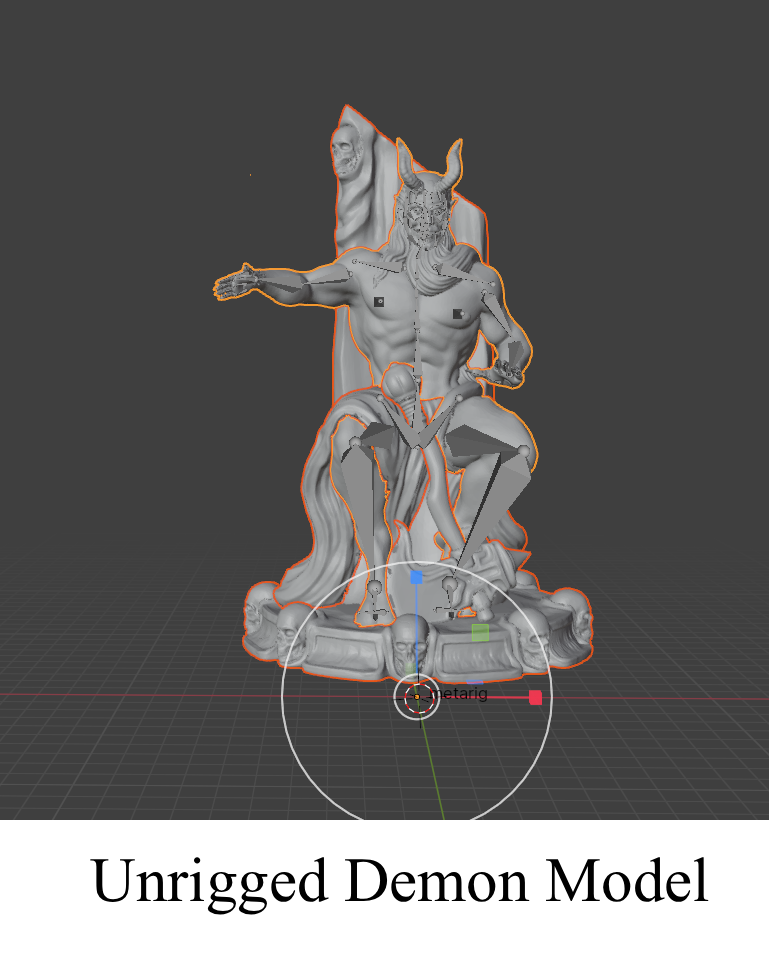Click the blue Z-axis gizmo handle
This screenshot has height=959, width=769.
tap(416, 577)
